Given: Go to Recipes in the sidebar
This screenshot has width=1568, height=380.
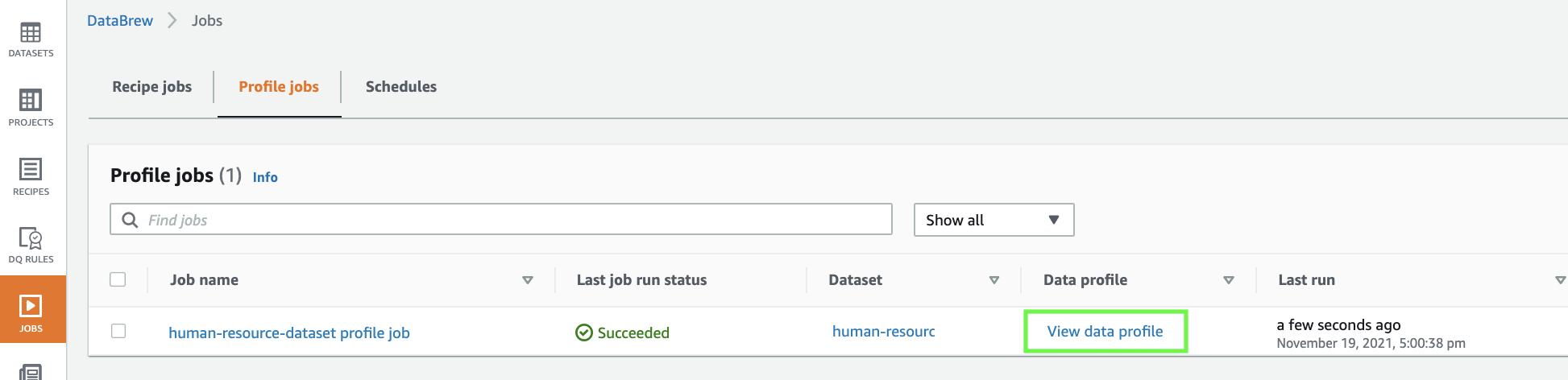Looking at the screenshot, I should tap(31, 176).
